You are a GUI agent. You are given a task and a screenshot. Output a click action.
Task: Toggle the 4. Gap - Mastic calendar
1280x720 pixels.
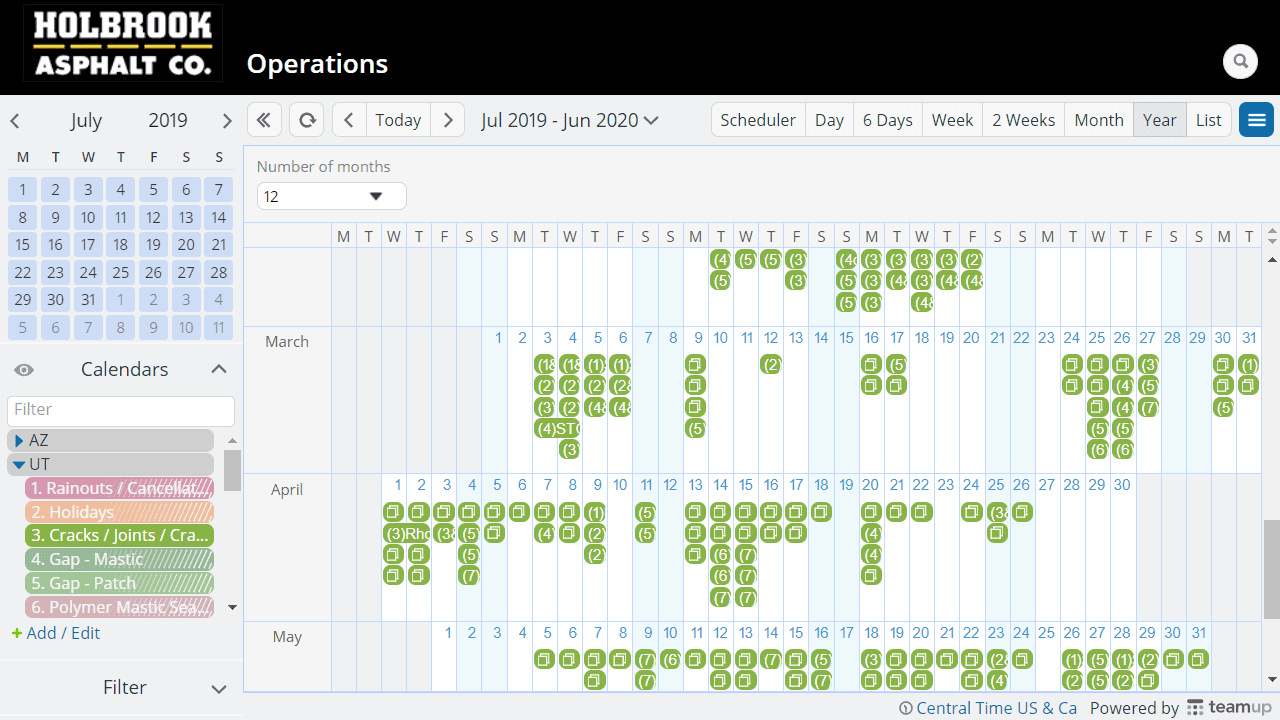click(120, 559)
